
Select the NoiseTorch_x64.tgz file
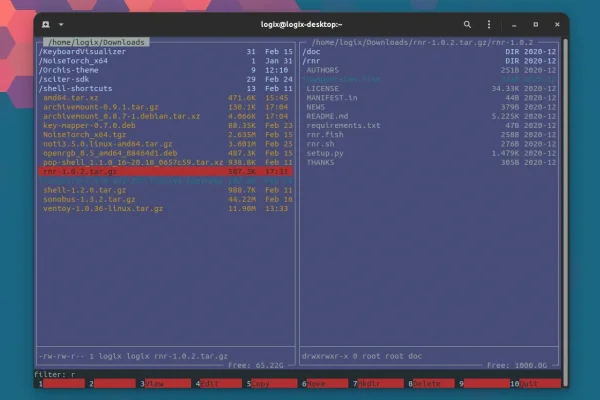(165, 134)
